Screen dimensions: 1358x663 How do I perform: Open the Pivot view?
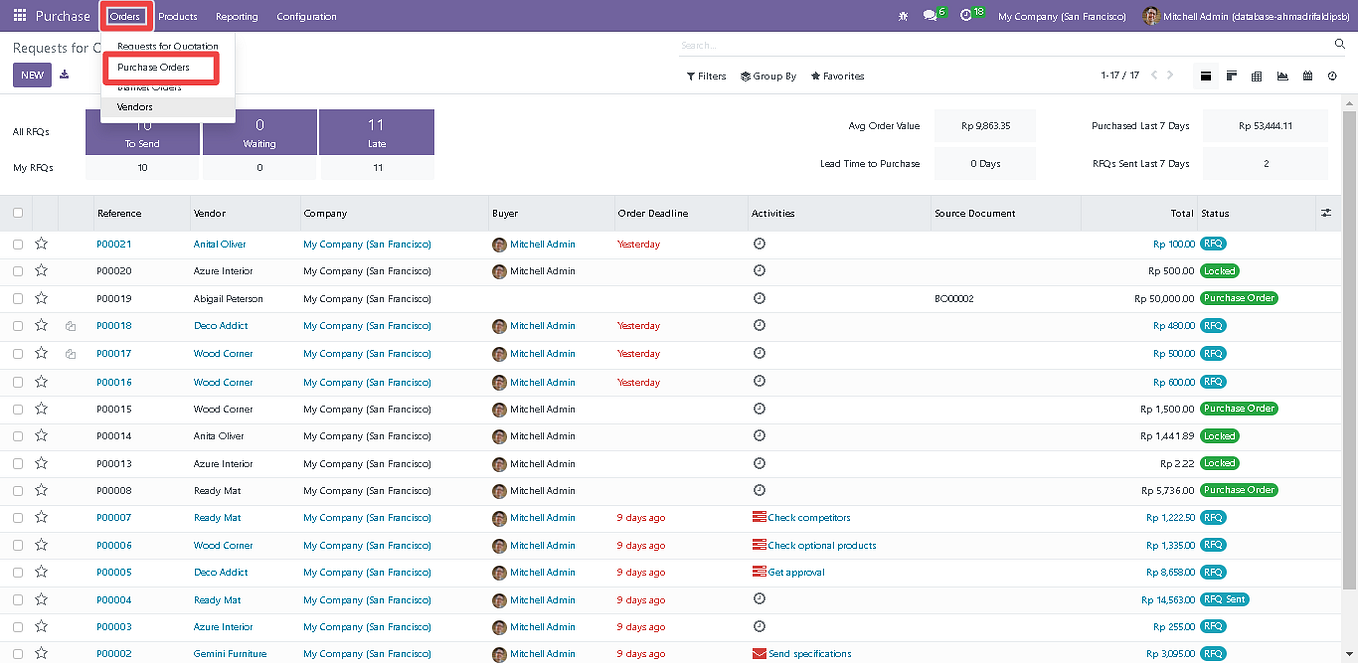(x=1256, y=75)
